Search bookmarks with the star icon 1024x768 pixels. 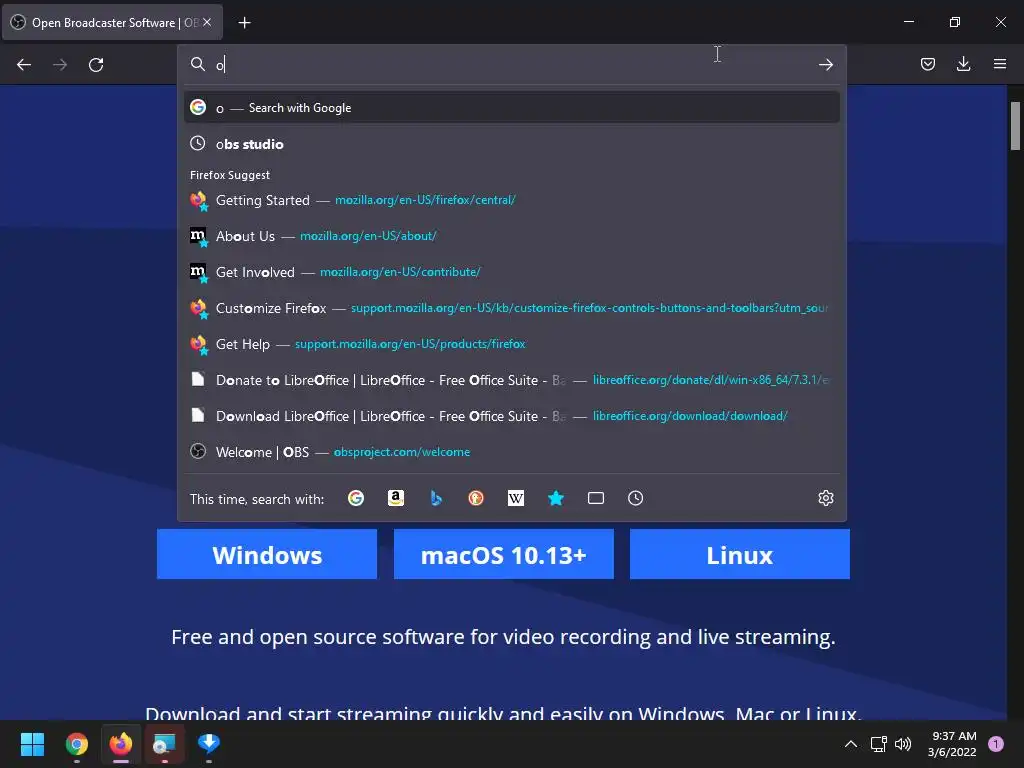click(x=556, y=498)
